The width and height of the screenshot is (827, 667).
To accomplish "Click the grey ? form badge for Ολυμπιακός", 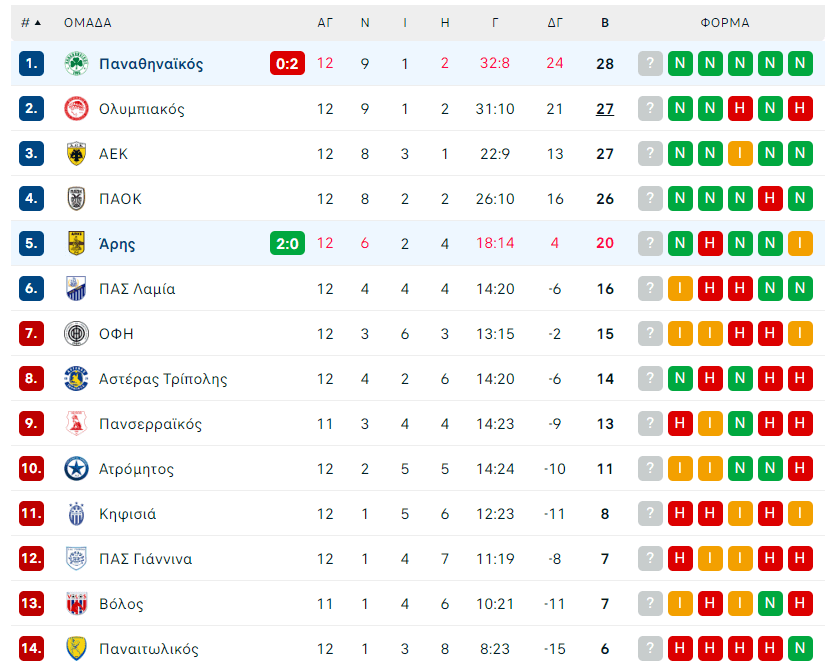I will click(x=651, y=109).
